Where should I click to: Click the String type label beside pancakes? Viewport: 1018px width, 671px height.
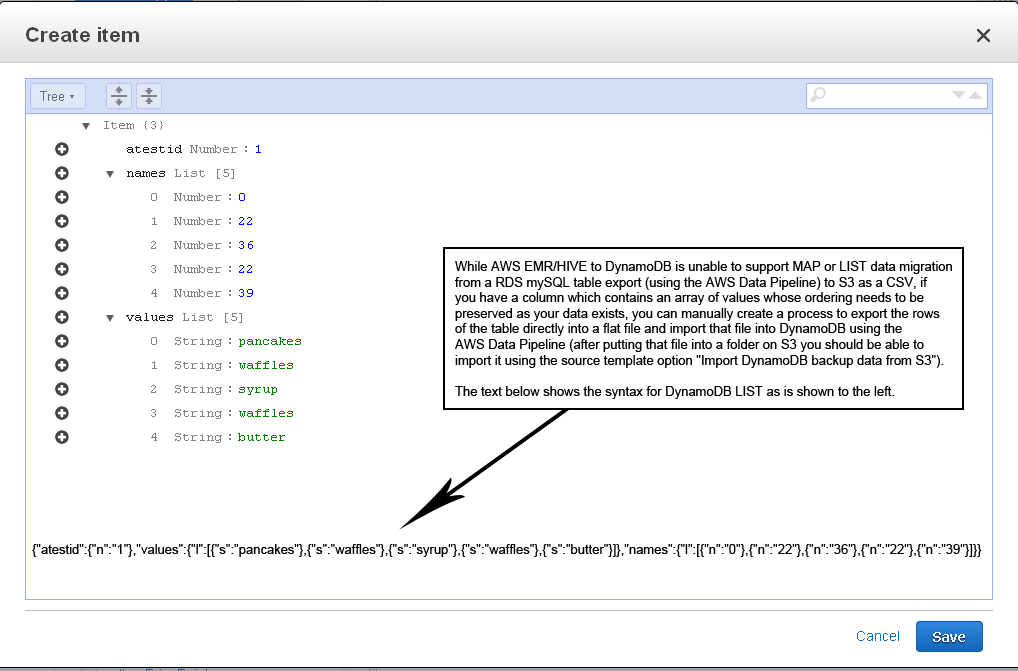[x=198, y=341]
